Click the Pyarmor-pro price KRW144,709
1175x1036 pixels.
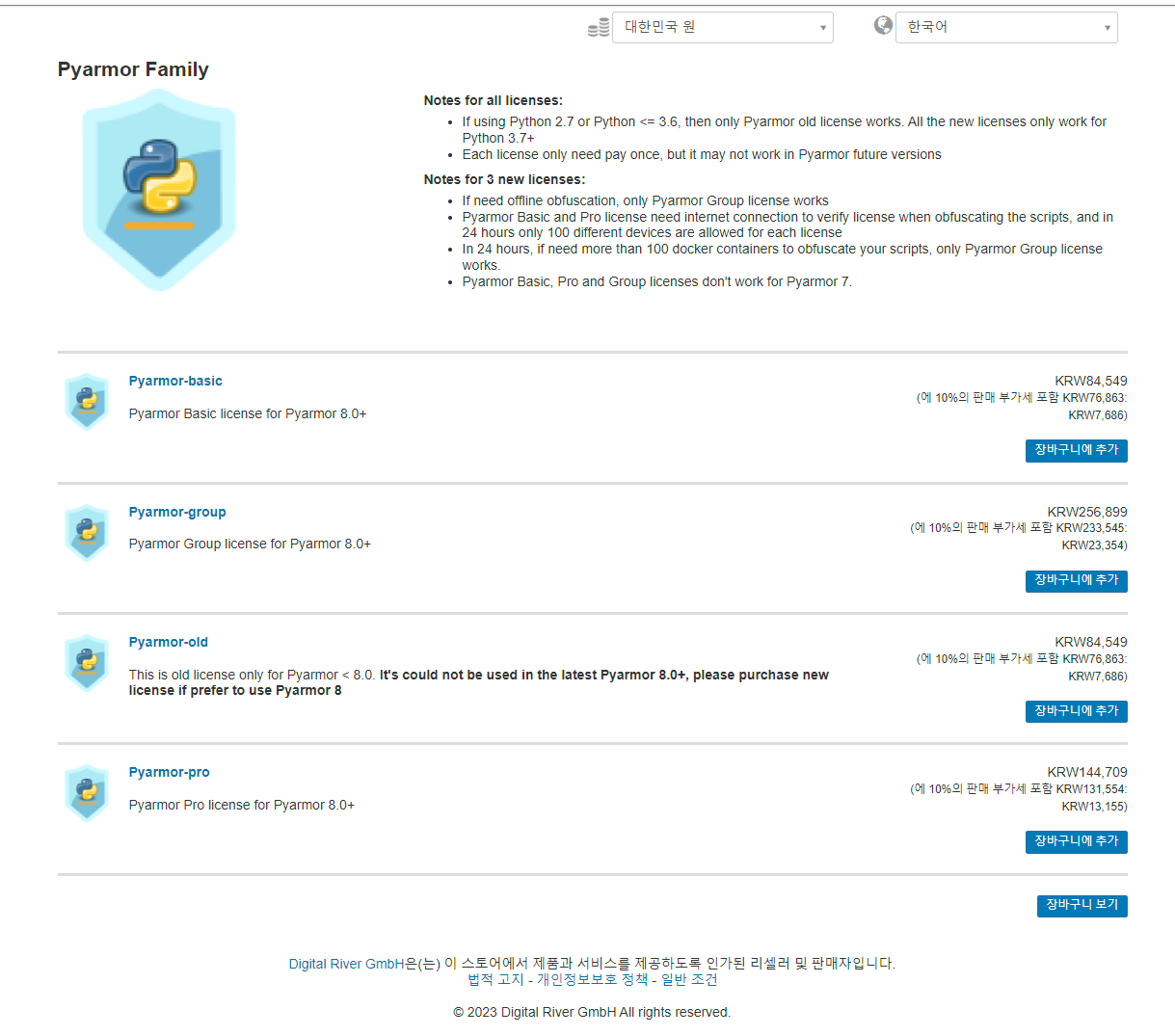click(x=1087, y=772)
